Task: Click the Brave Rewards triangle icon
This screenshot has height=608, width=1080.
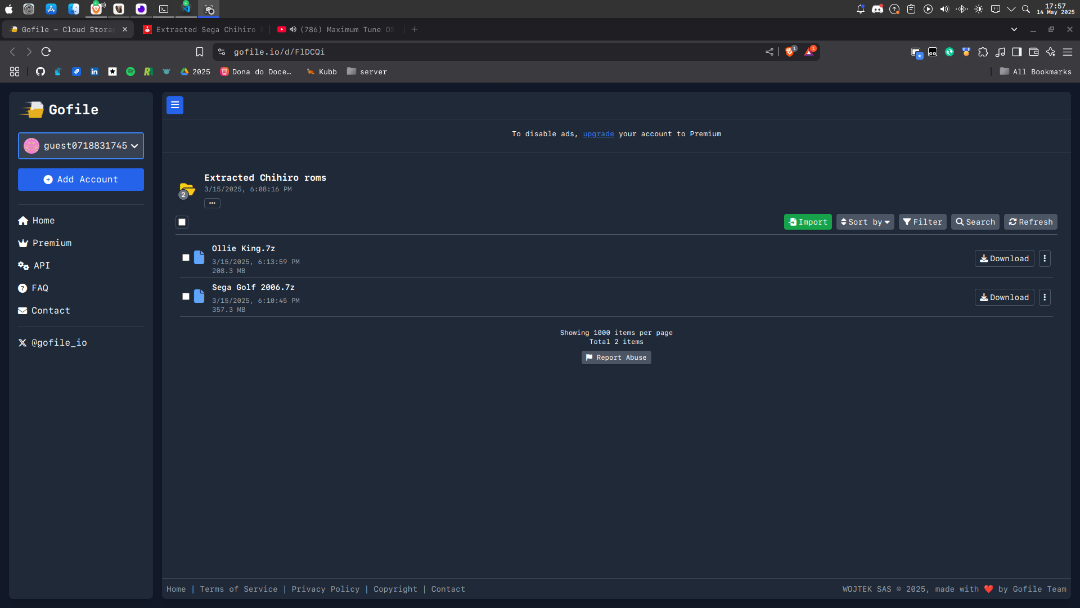Action: pos(810,52)
